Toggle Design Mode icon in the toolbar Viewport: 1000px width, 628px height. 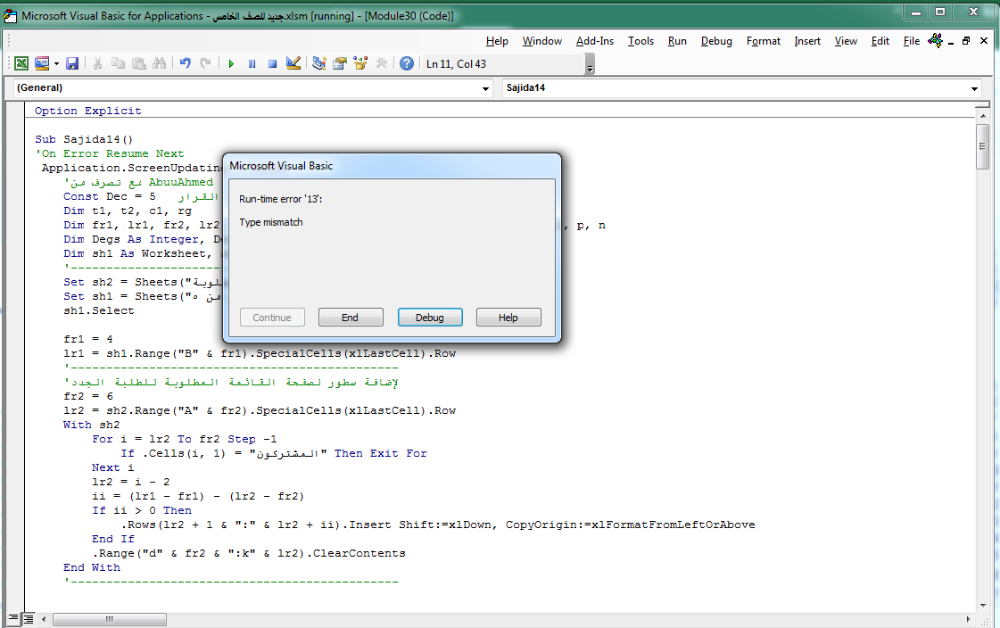293,63
